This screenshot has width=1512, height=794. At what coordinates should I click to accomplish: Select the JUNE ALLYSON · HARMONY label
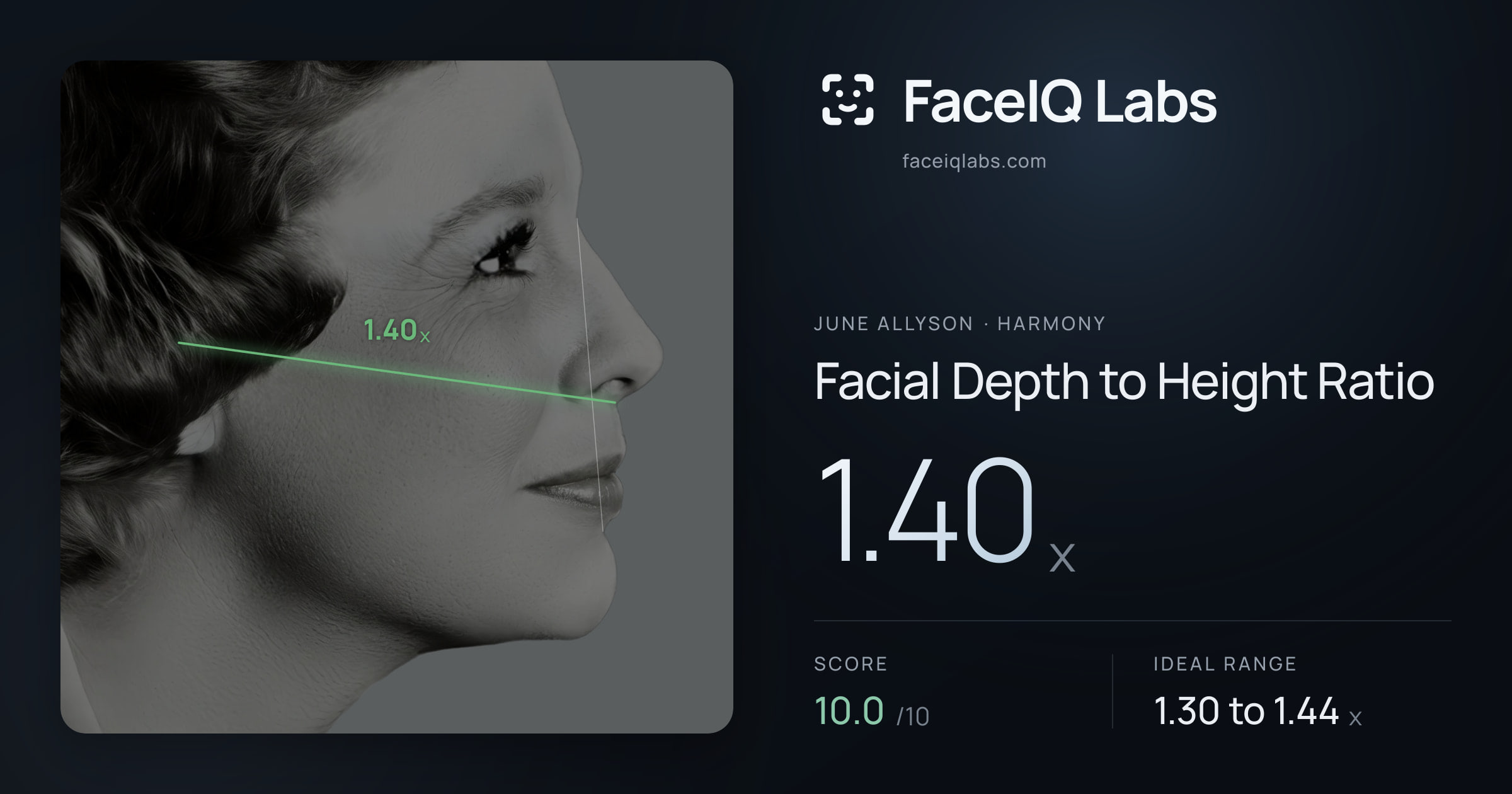click(x=959, y=323)
